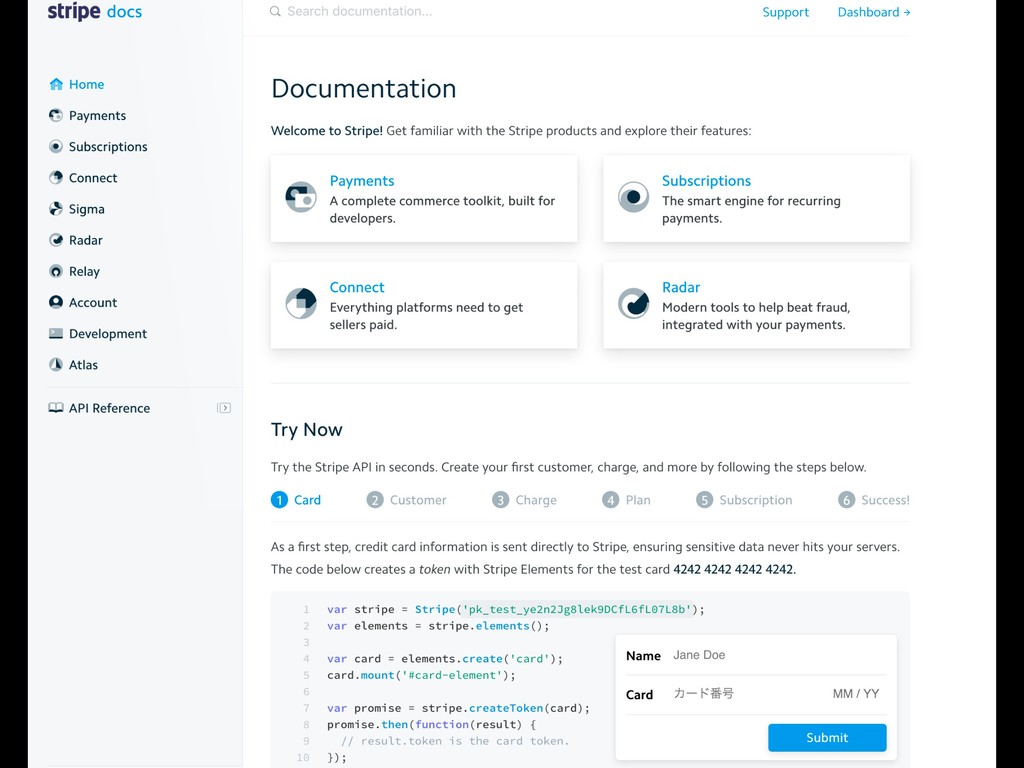The width and height of the screenshot is (1024, 768).
Task: Click the Payments icon in sidebar
Action: [56, 116]
